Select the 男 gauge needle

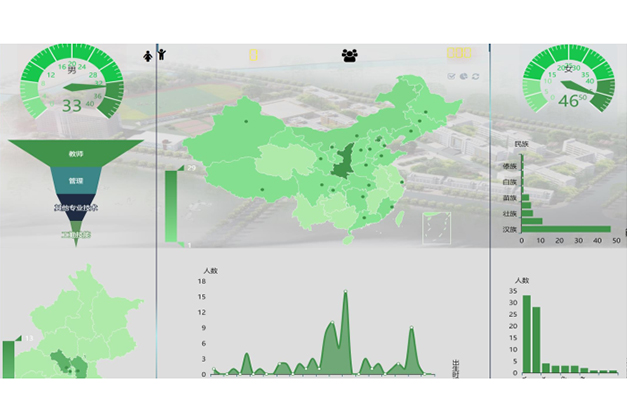84,87
